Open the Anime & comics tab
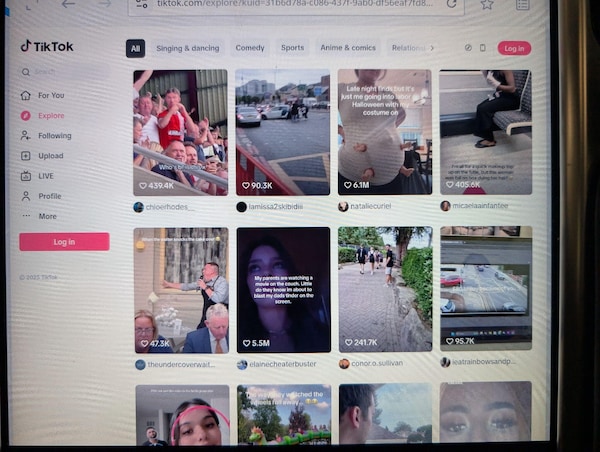 click(347, 48)
